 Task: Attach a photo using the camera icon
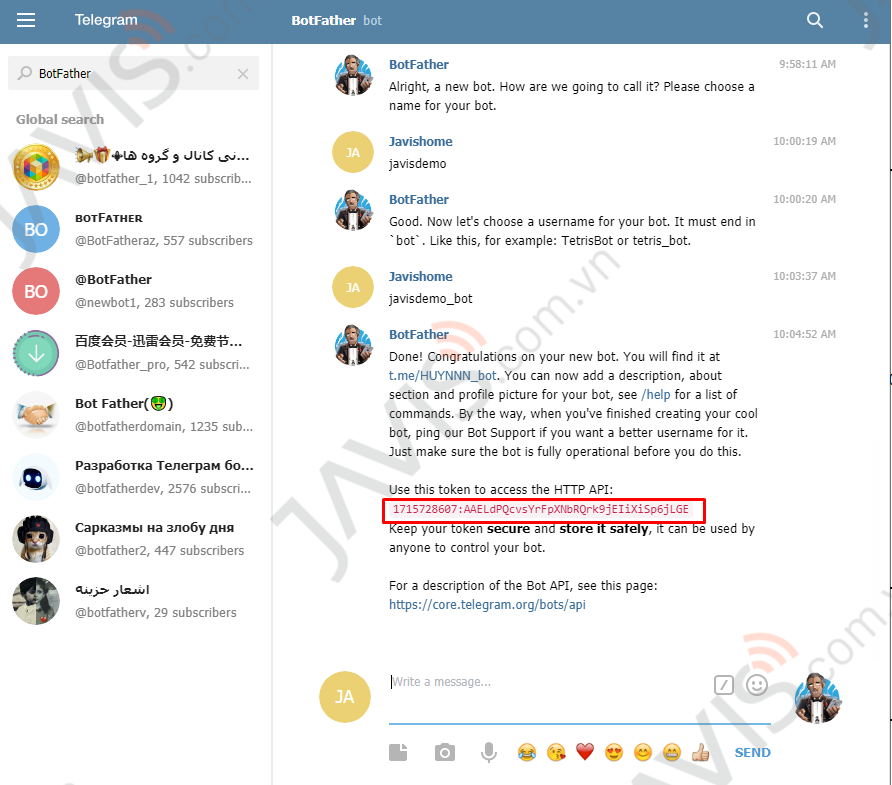click(445, 753)
